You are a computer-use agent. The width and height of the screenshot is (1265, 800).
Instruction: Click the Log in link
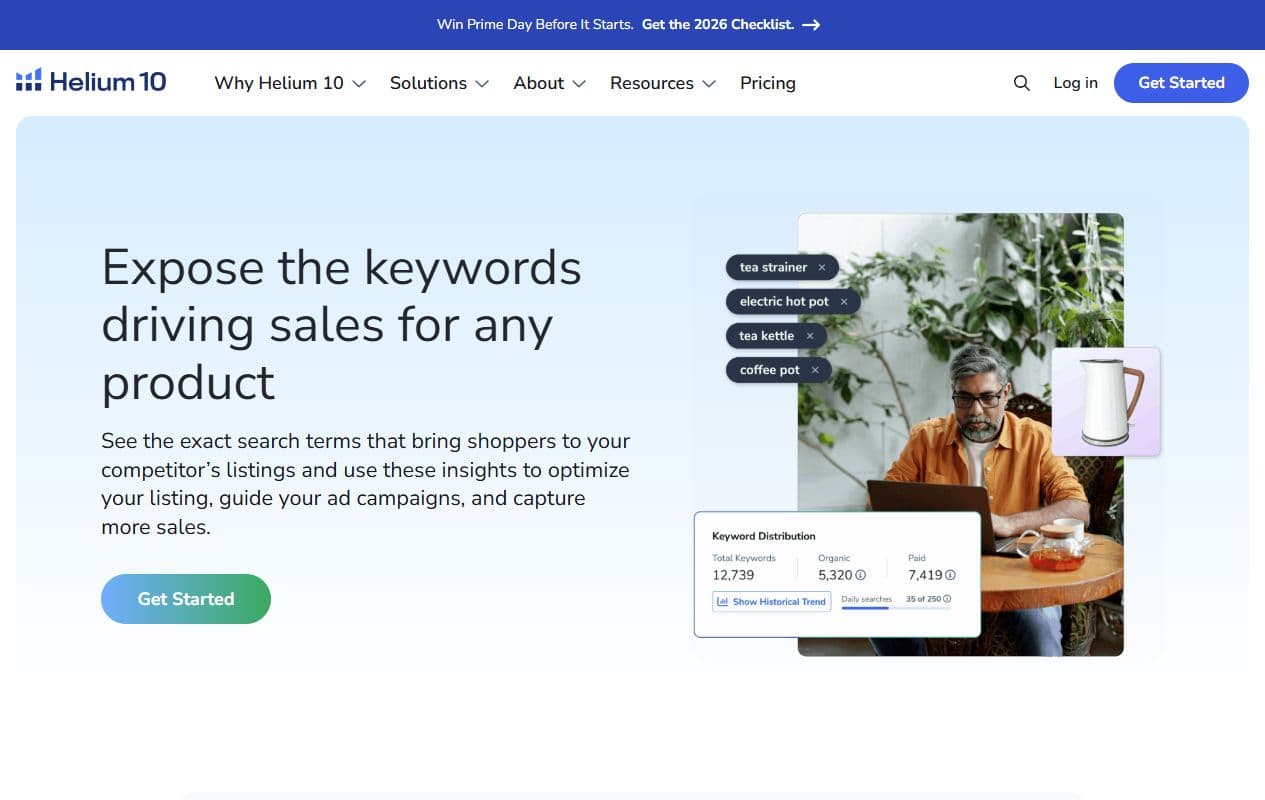pyautogui.click(x=1075, y=83)
